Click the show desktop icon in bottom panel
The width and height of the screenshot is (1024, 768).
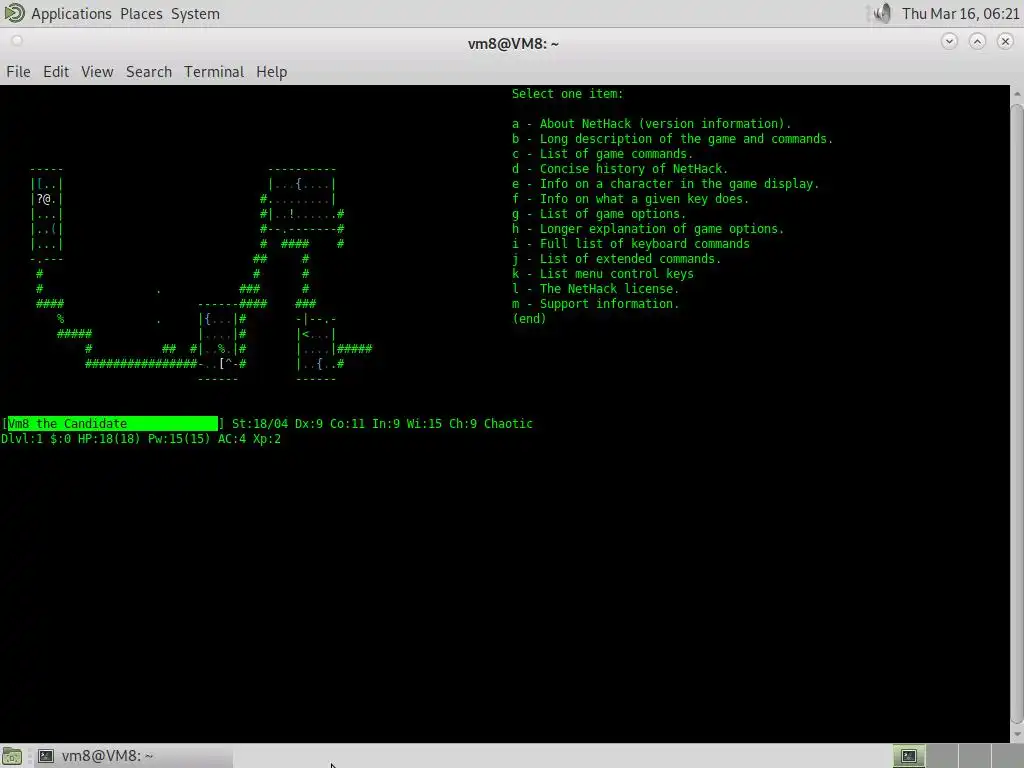12,756
